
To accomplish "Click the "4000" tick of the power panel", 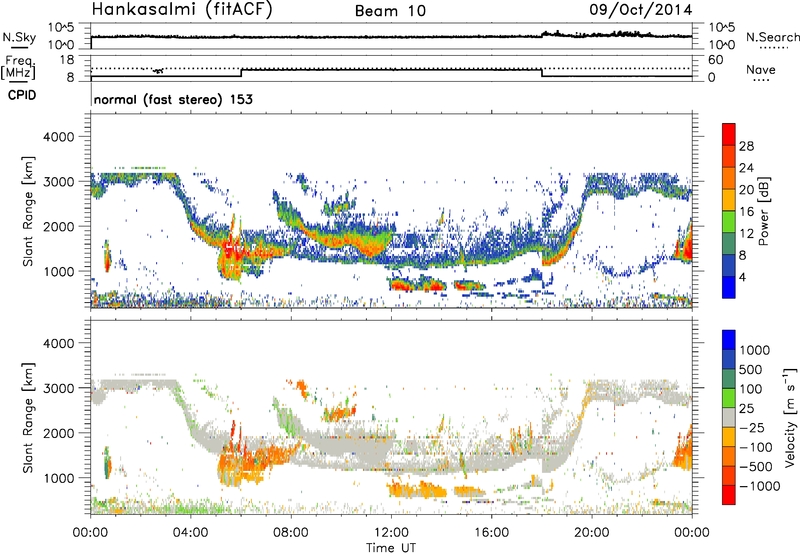I will (x=58, y=137).
